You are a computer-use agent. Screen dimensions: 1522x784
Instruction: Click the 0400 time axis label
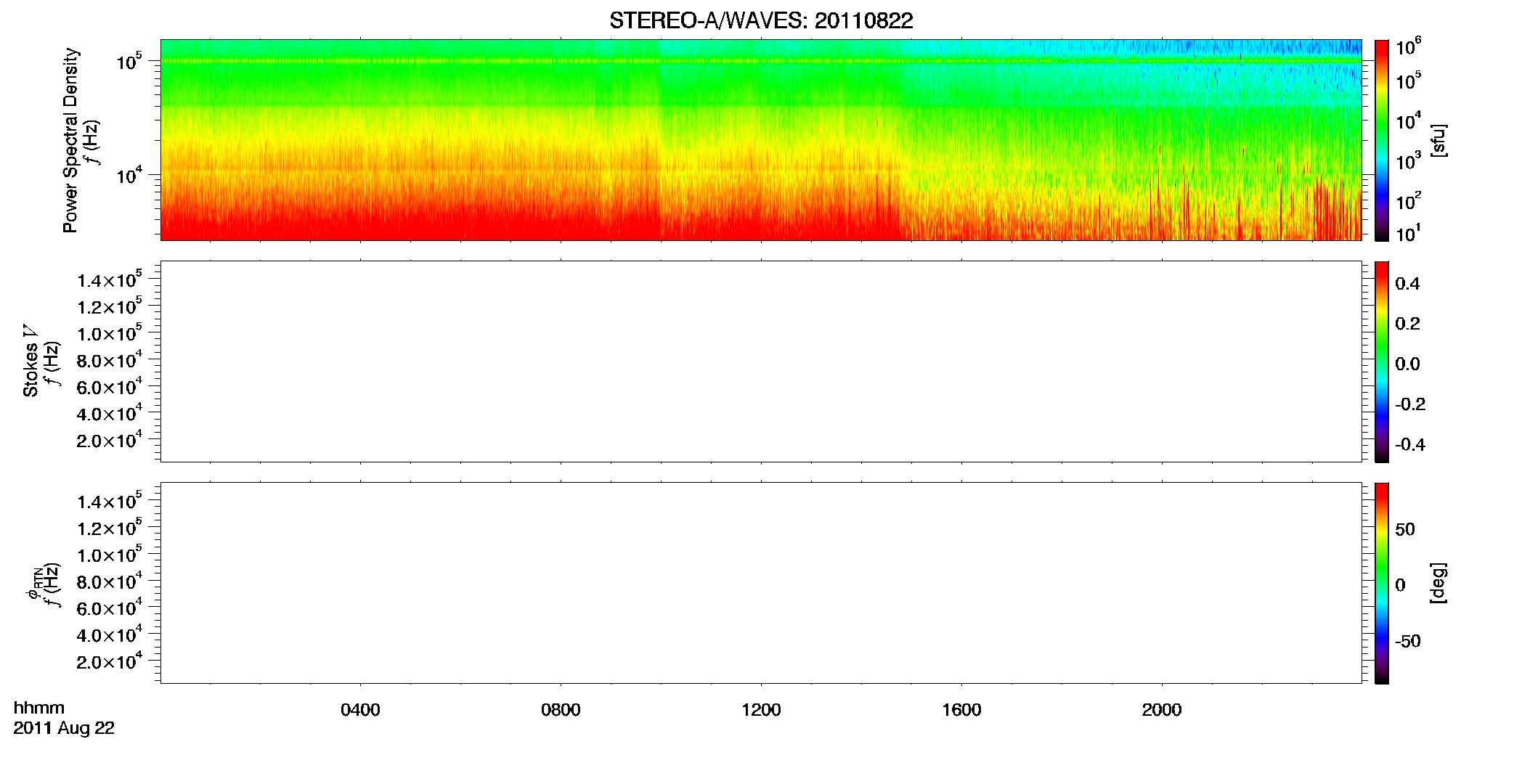tap(360, 710)
